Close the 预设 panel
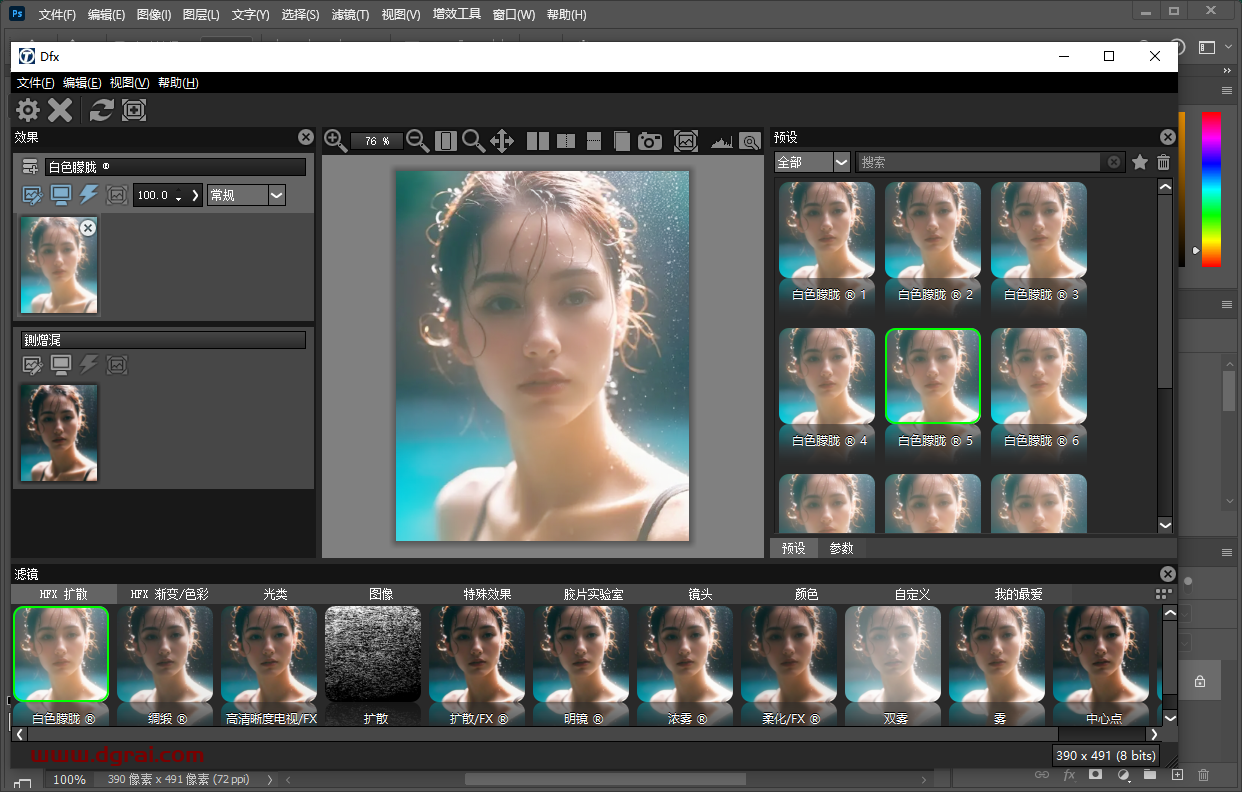The height and width of the screenshot is (792, 1242). pyautogui.click(x=1168, y=137)
